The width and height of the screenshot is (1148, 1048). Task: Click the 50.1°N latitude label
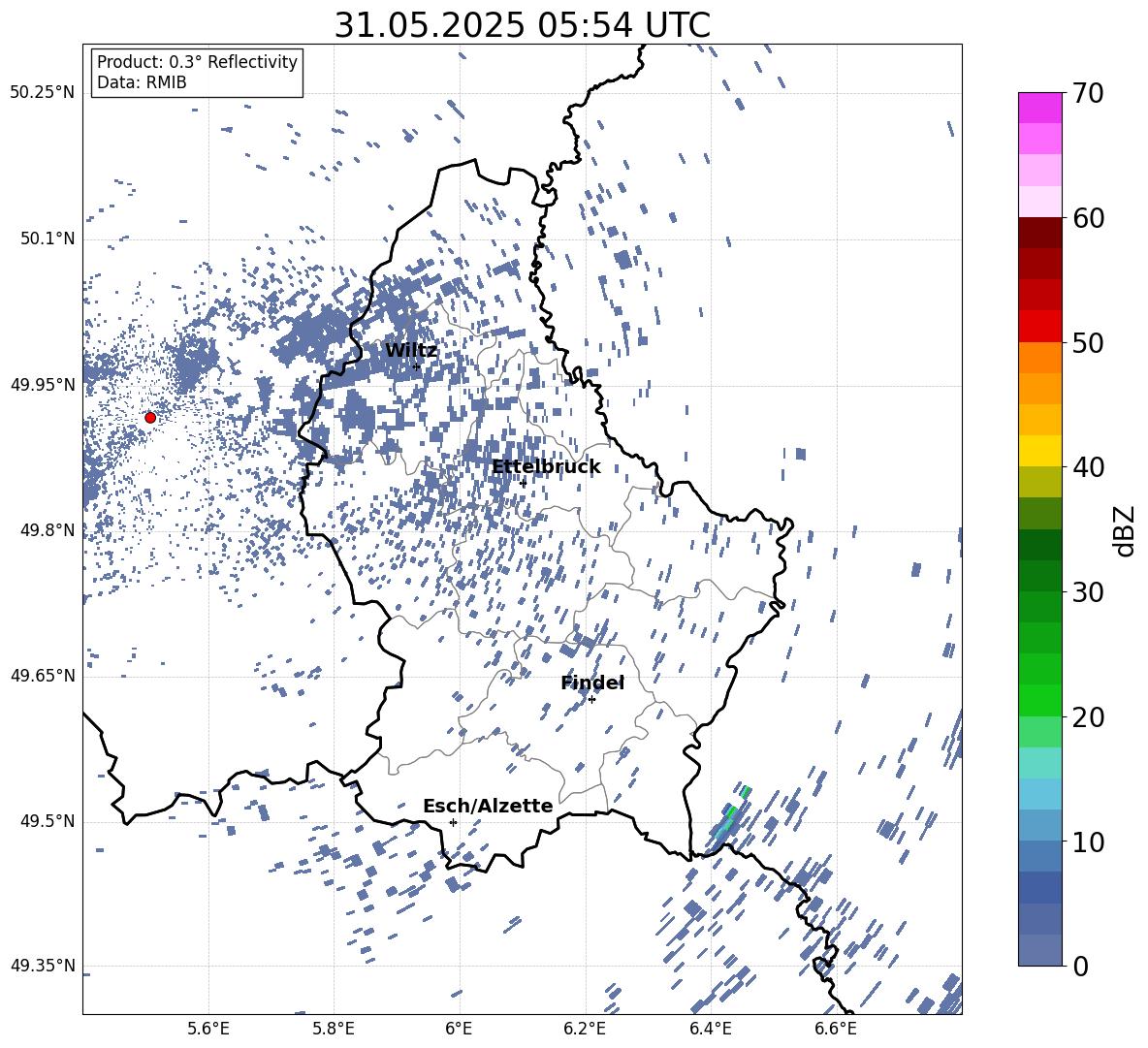tap(48, 238)
